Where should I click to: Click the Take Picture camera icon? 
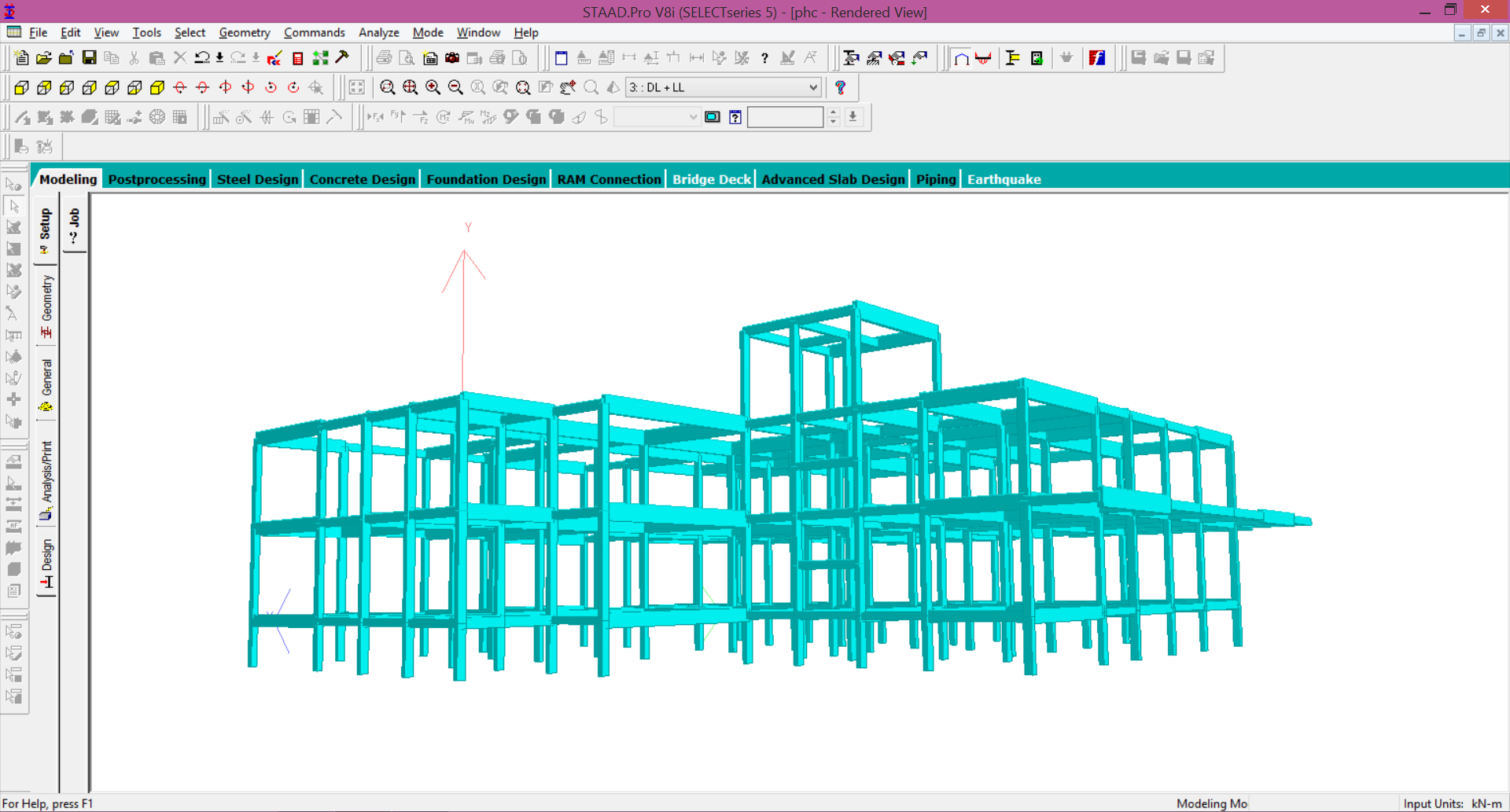pos(452,58)
